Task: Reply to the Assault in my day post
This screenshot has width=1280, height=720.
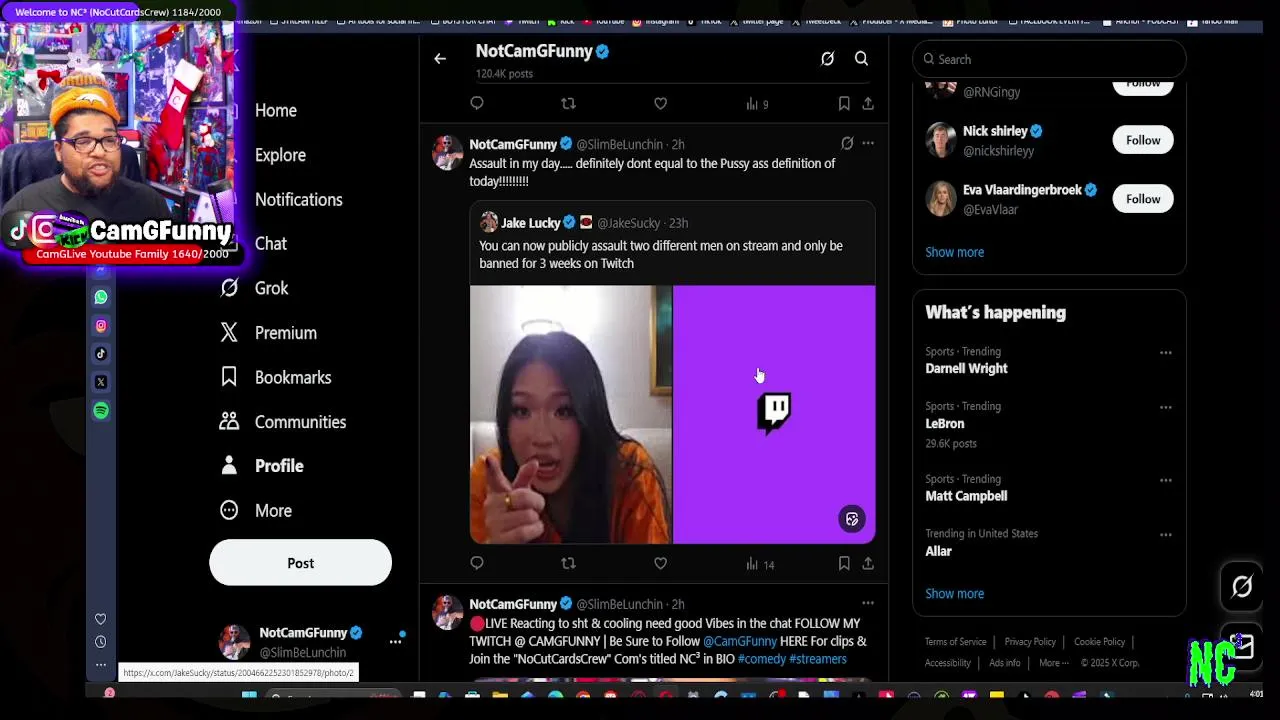Action: [x=477, y=563]
